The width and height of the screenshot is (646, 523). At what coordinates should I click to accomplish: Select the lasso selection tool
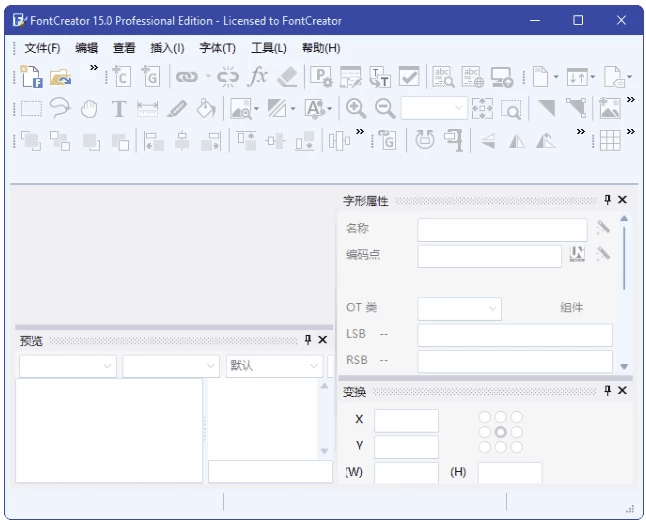(60, 109)
